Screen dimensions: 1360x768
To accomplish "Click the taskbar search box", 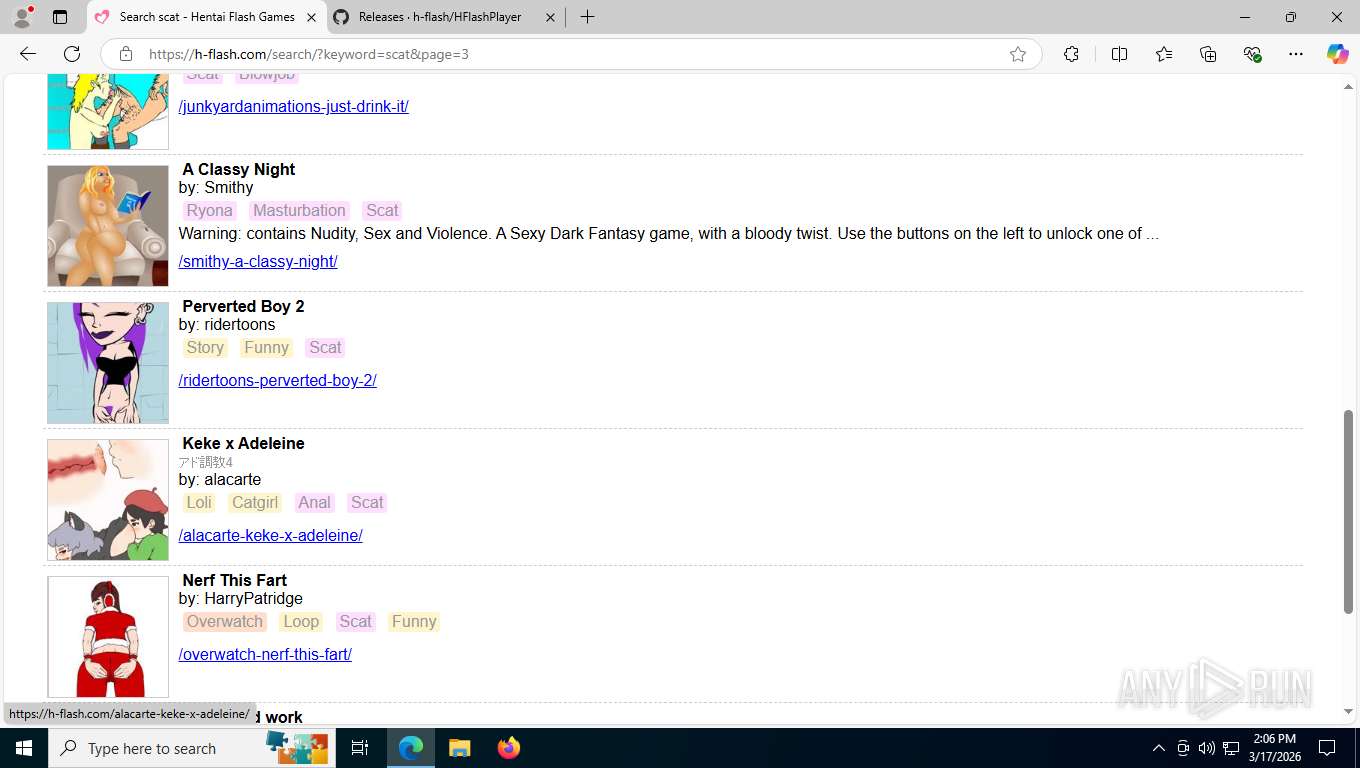I will (192, 748).
